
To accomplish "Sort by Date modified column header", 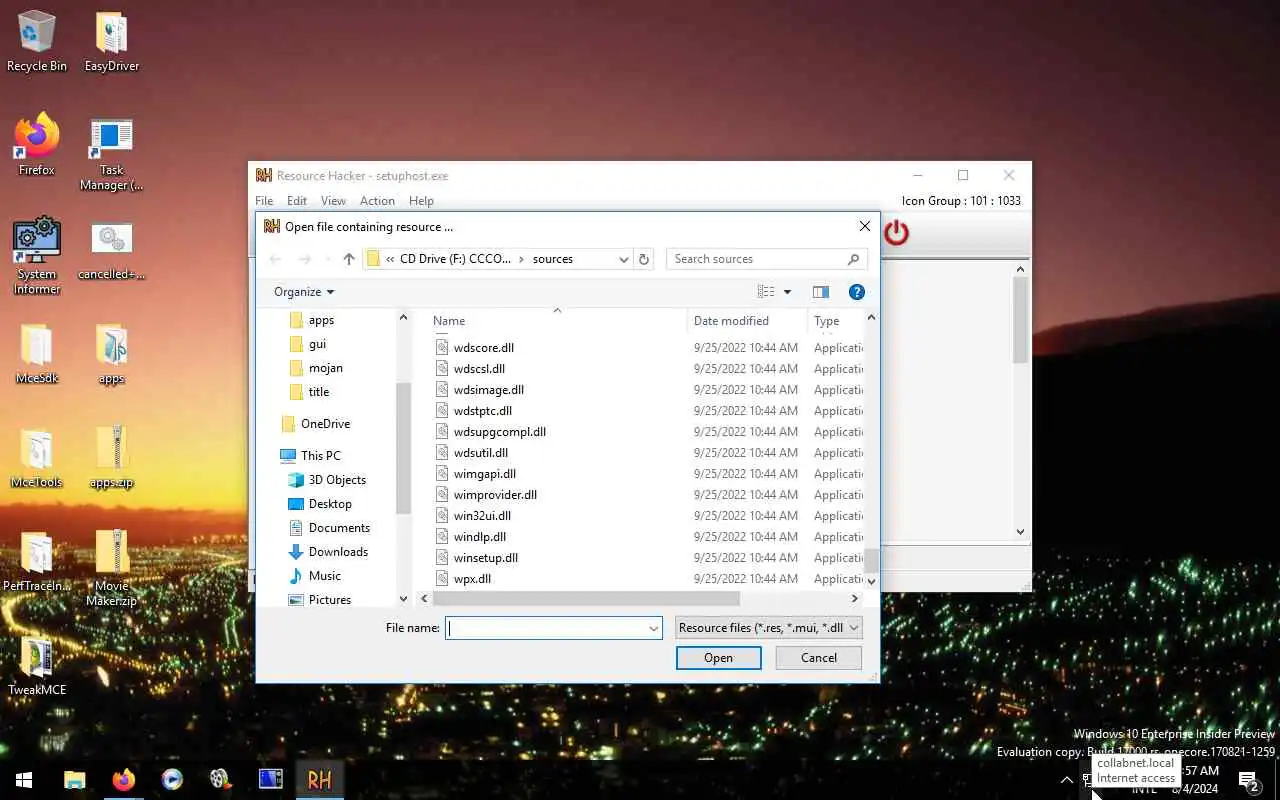I will [x=731, y=321].
